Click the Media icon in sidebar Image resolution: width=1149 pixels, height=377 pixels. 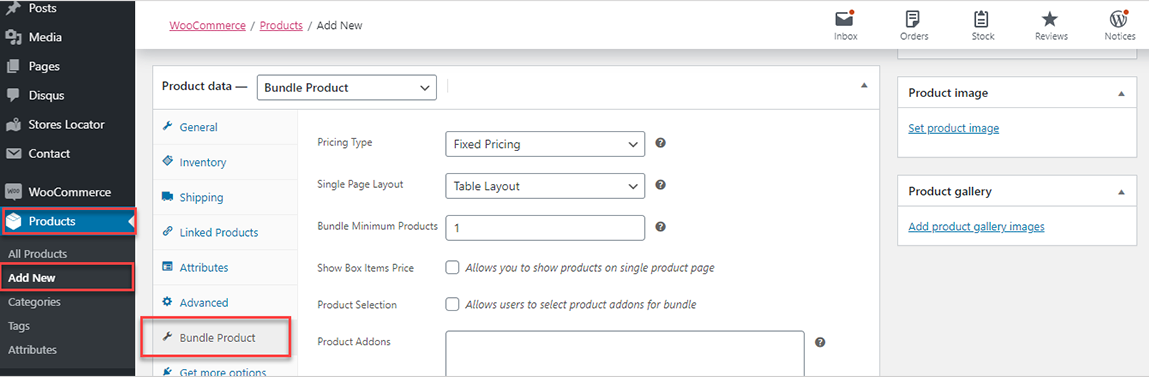tap(12, 37)
